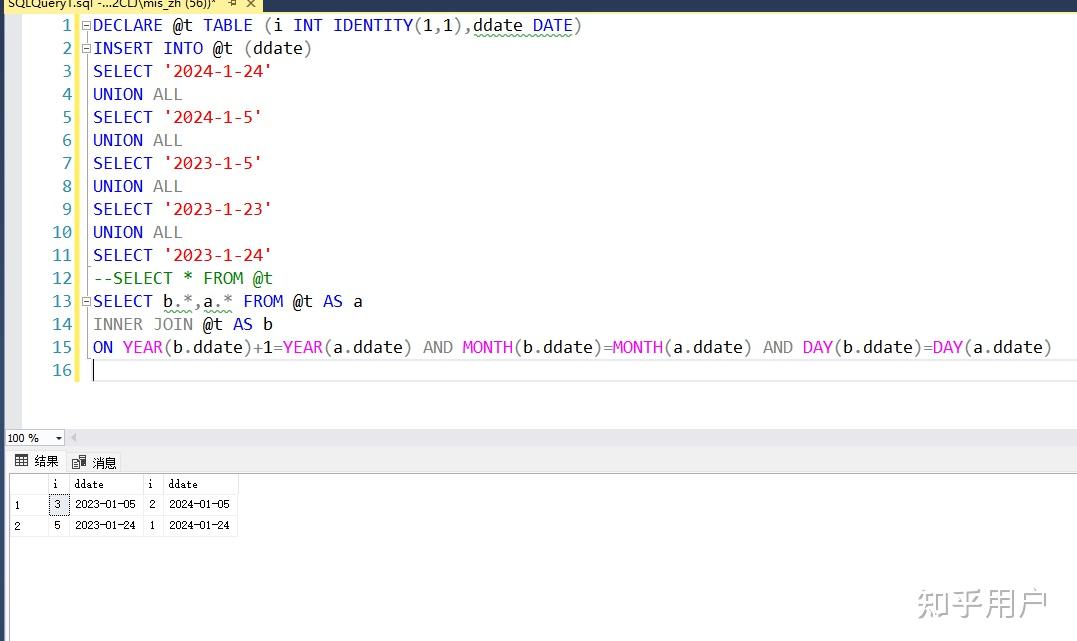This screenshot has height=641, width=1077.
Task: Switch to the 结果 results tab
Action: pyautogui.click(x=37, y=461)
